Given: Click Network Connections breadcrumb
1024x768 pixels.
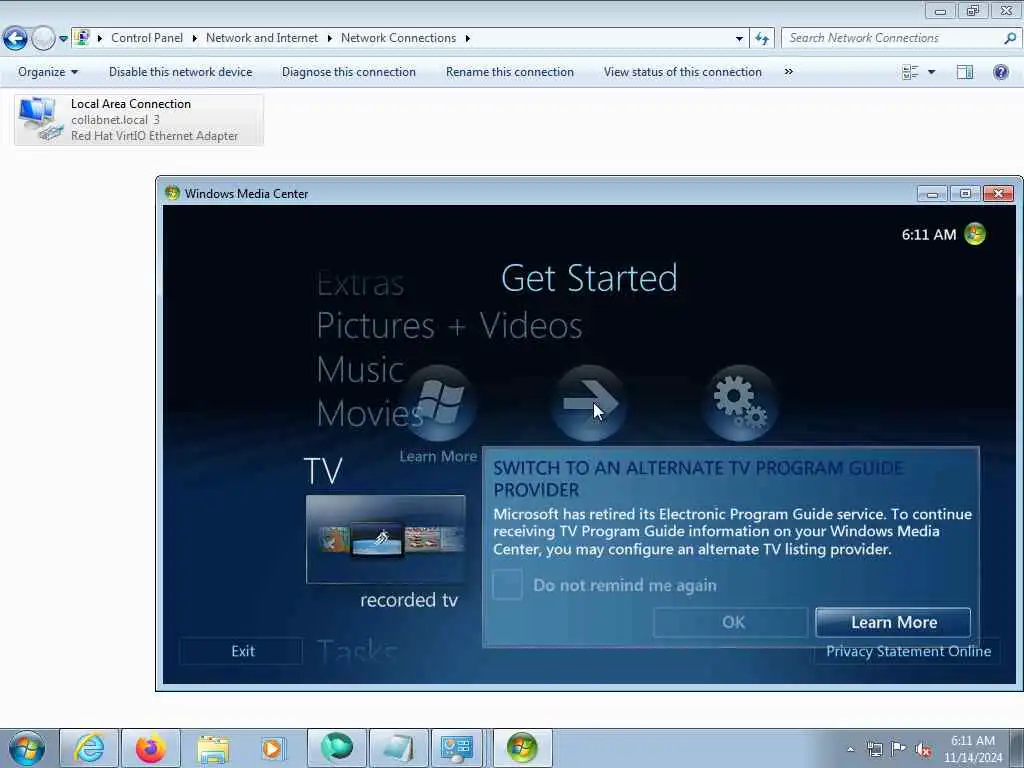Looking at the screenshot, I should click(398, 38).
